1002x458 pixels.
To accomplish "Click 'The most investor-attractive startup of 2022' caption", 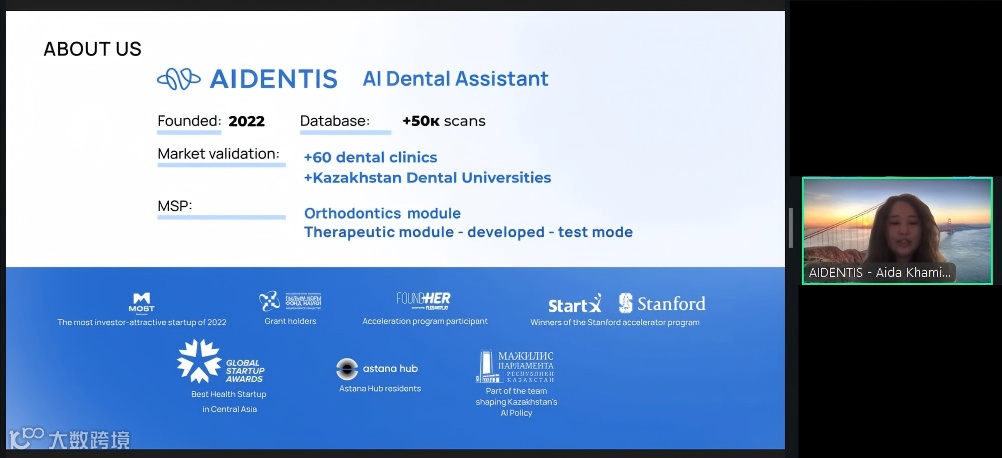I will [x=142, y=323].
